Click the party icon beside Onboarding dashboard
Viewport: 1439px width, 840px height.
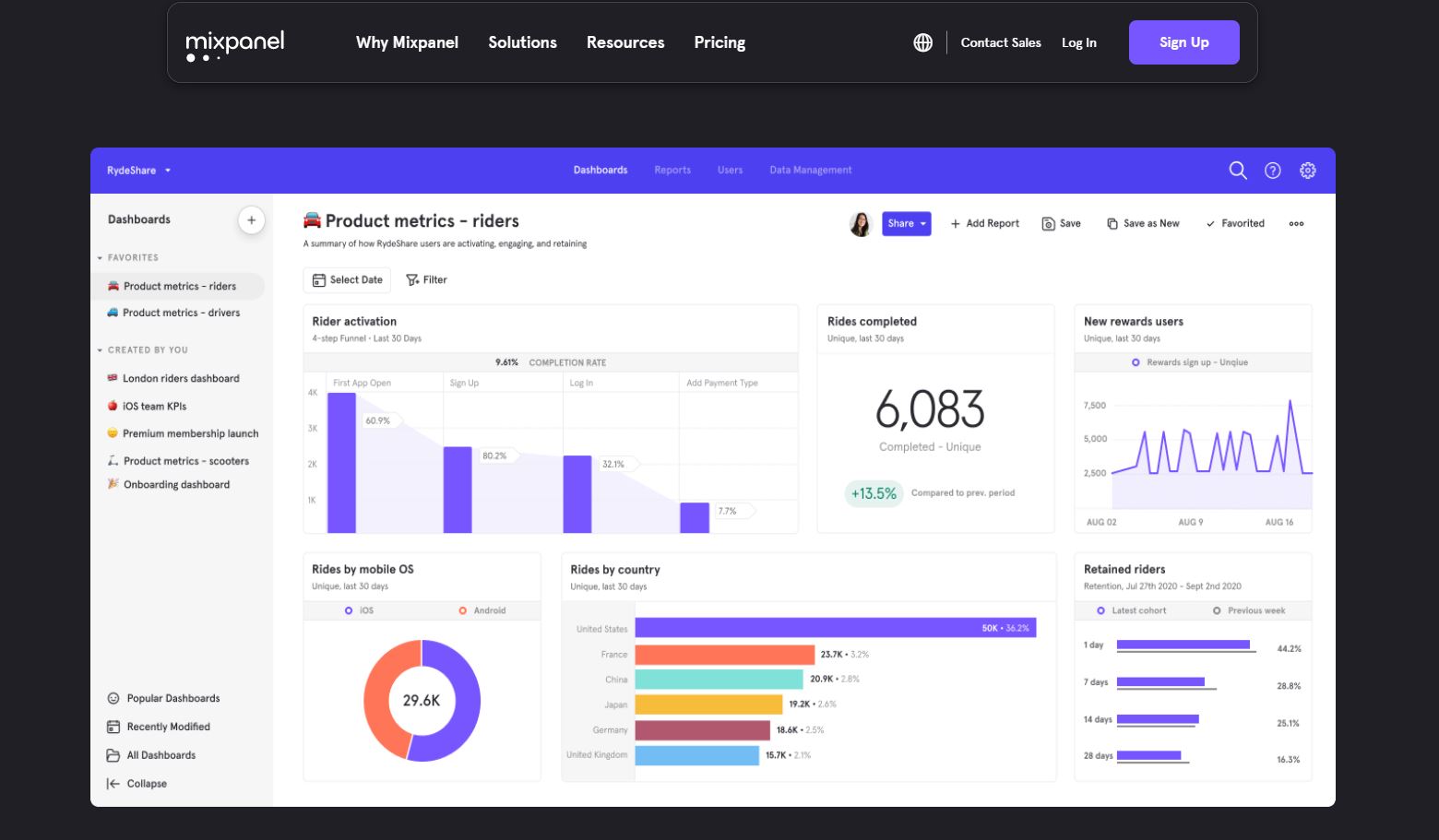[113, 484]
